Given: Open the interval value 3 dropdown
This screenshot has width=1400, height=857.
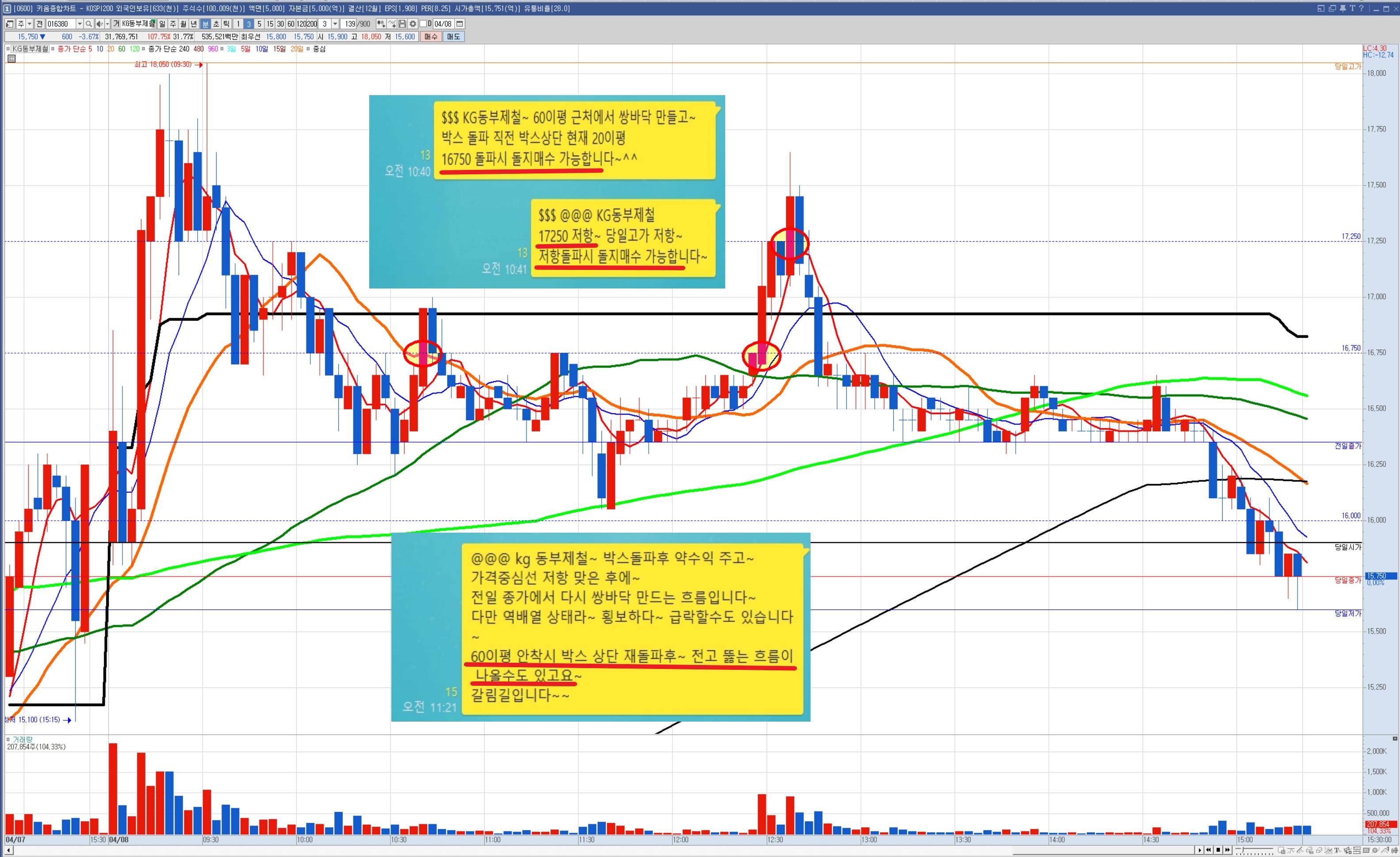Looking at the screenshot, I should coord(335,24).
